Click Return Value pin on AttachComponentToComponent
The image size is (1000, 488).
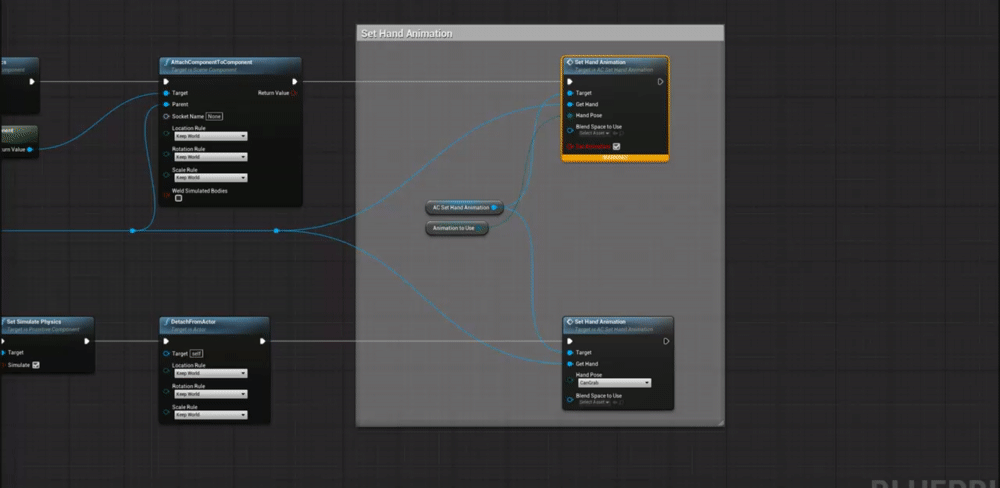click(x=294, y=93)
